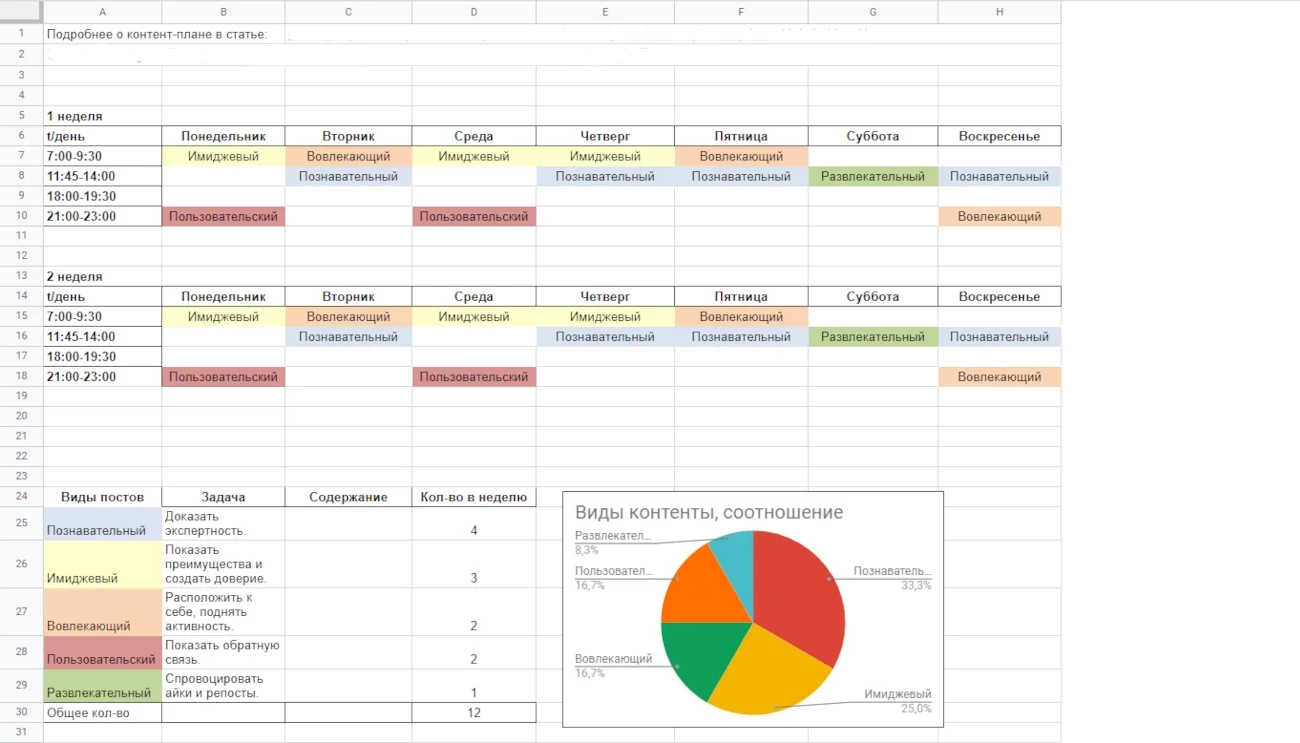Click task cell 'Доказать экспертность.'
Screen dimensions: 1300x743
[223, 524]
